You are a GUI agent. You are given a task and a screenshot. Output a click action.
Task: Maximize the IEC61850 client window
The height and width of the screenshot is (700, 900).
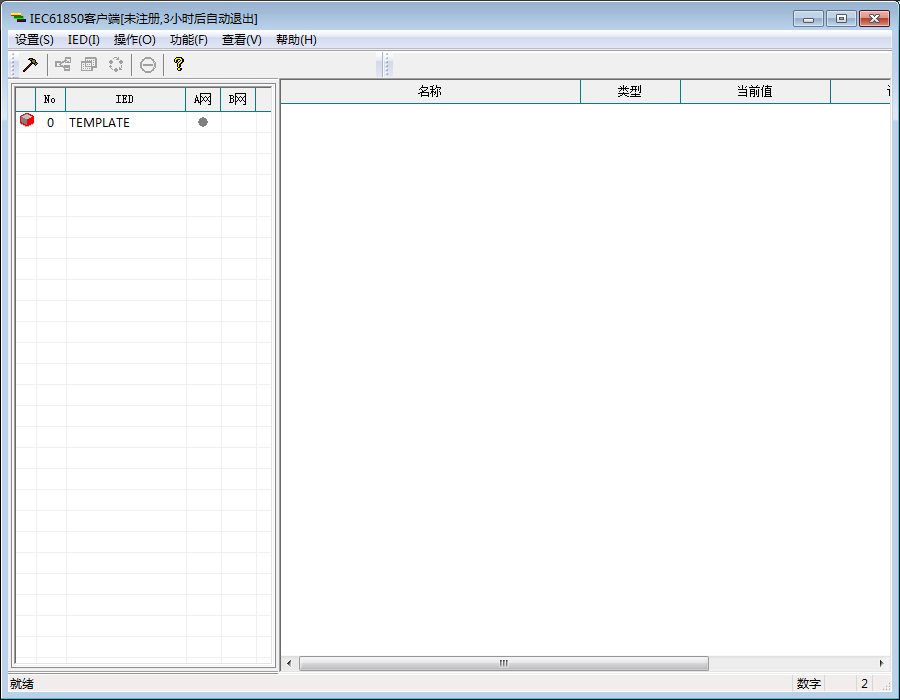click(x=841, y=18)
